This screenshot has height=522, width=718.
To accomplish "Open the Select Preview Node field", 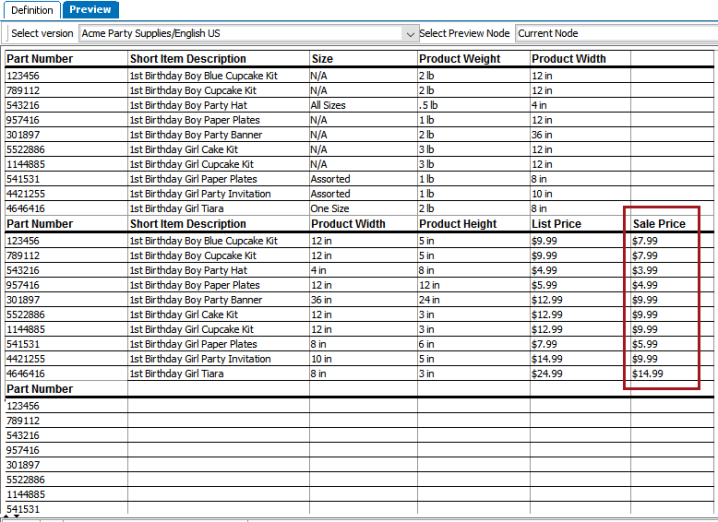I will [616, 33].
